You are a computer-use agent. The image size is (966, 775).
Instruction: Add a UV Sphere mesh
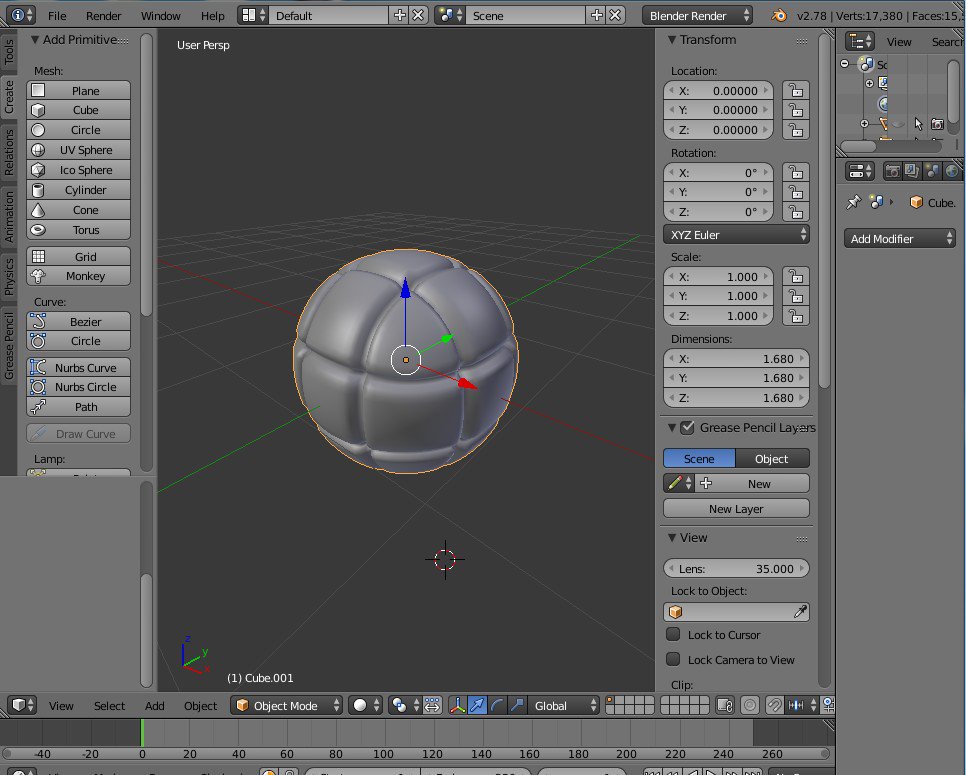click(x=78, y=150)
